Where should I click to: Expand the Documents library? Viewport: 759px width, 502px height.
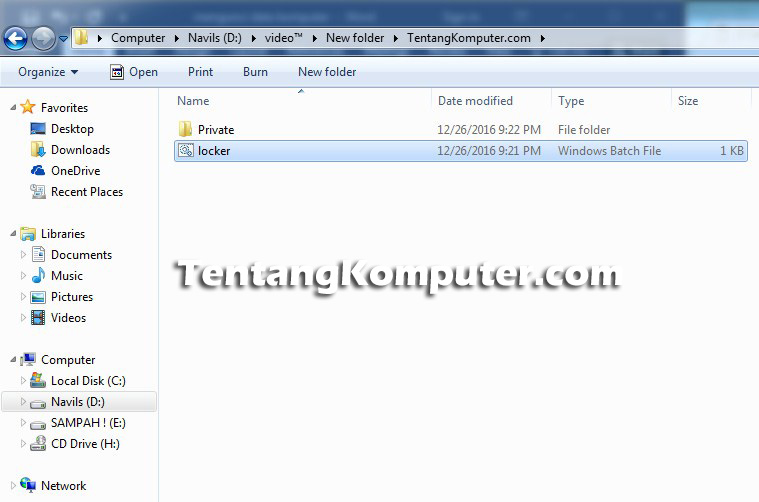[23, 254]
